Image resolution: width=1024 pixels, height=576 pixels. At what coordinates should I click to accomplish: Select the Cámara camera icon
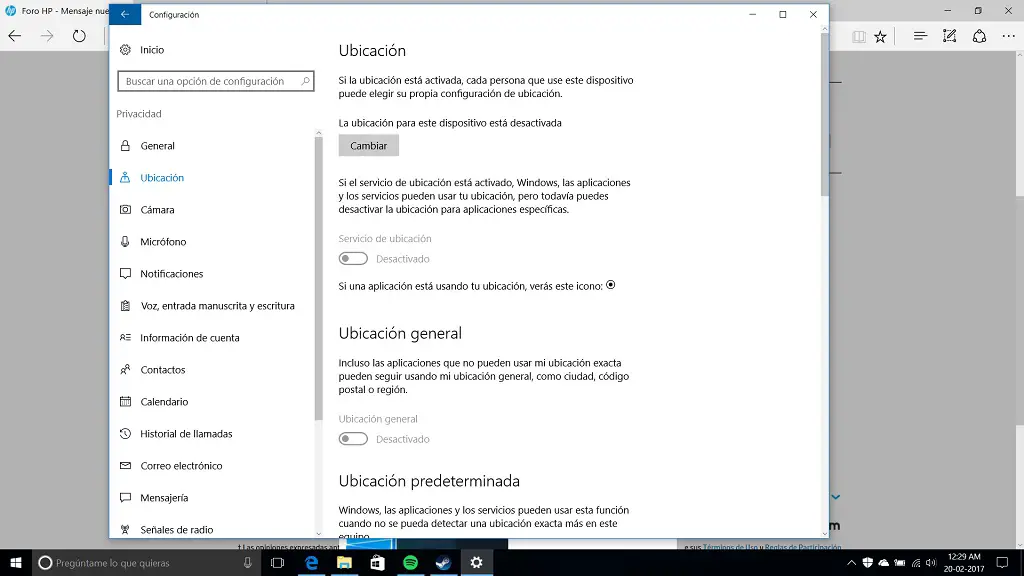tap(125, 210)
